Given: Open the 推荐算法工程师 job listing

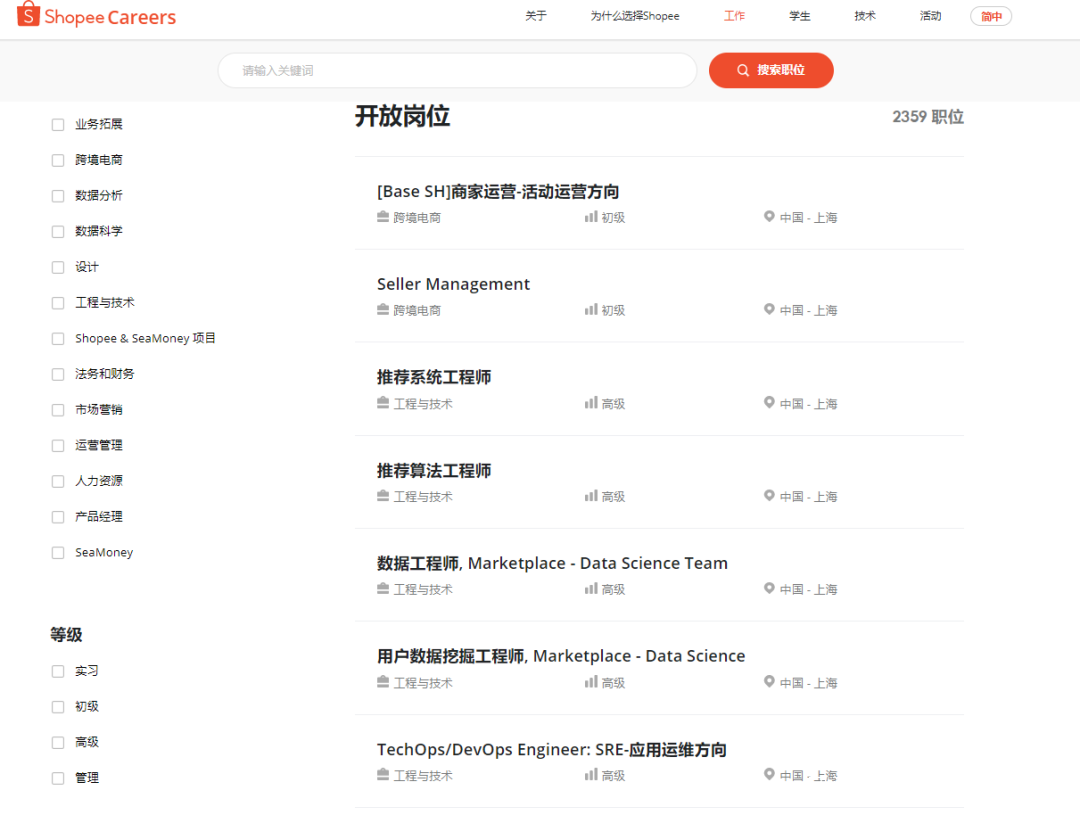Looking at the screenshot, I should click(x=434, y=471).
